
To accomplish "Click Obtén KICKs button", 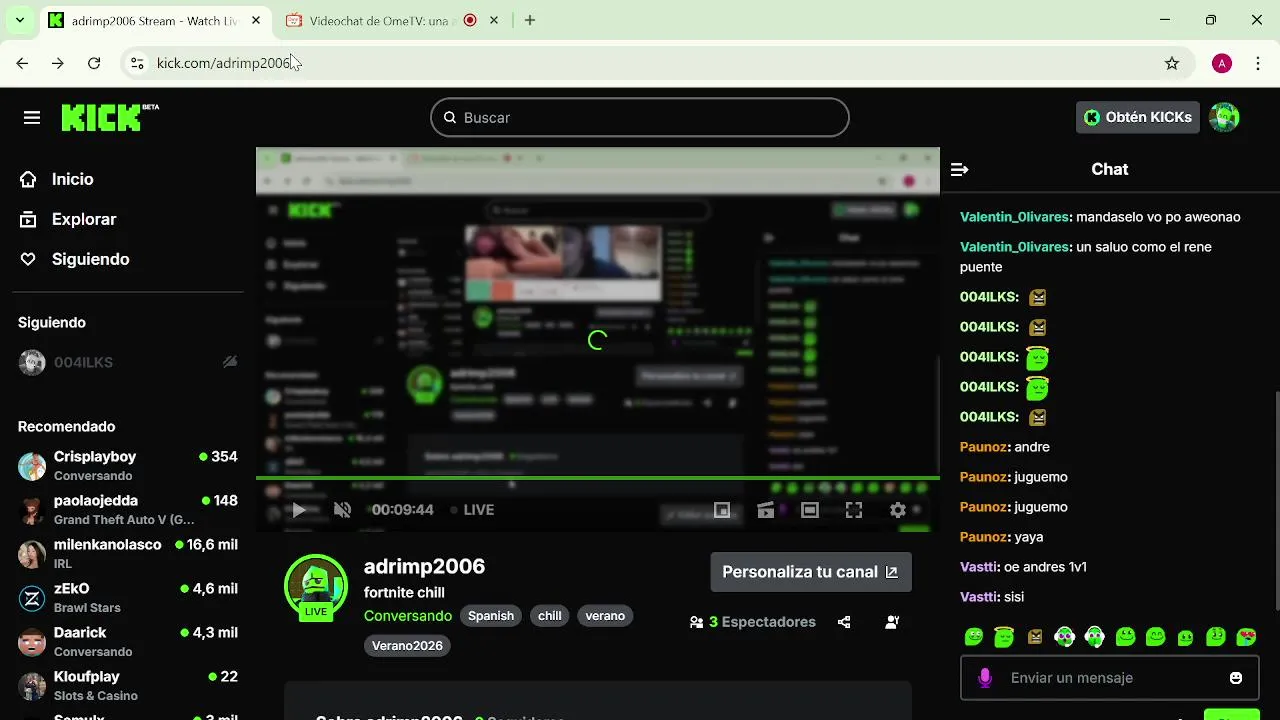I will 1138,117.
